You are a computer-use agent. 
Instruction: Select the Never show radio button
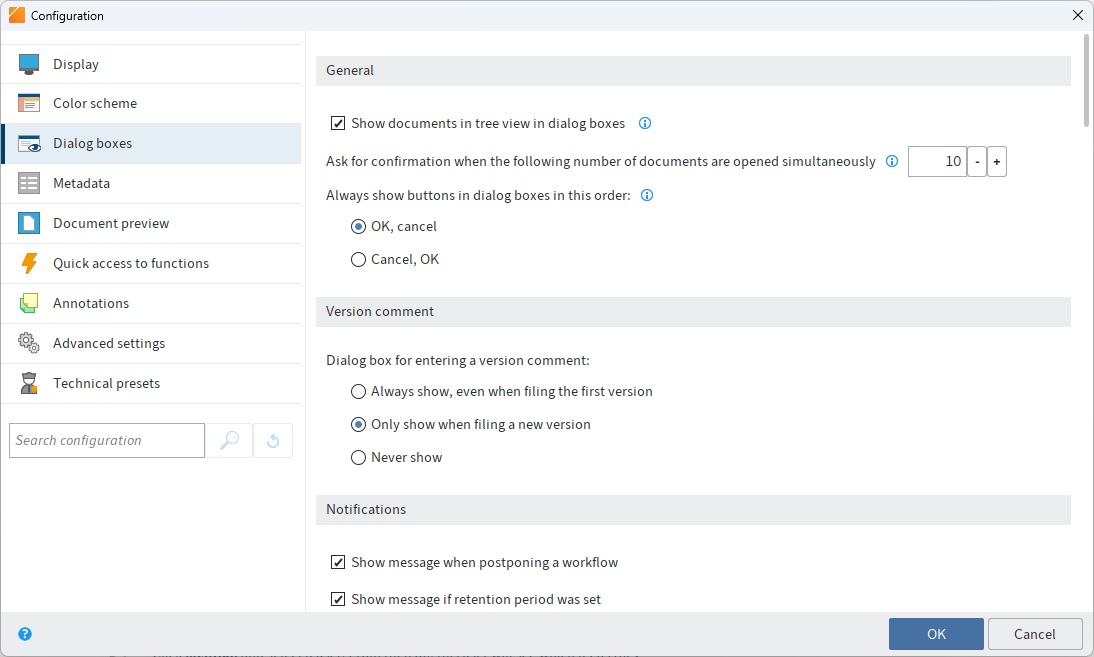click(358, 457)
